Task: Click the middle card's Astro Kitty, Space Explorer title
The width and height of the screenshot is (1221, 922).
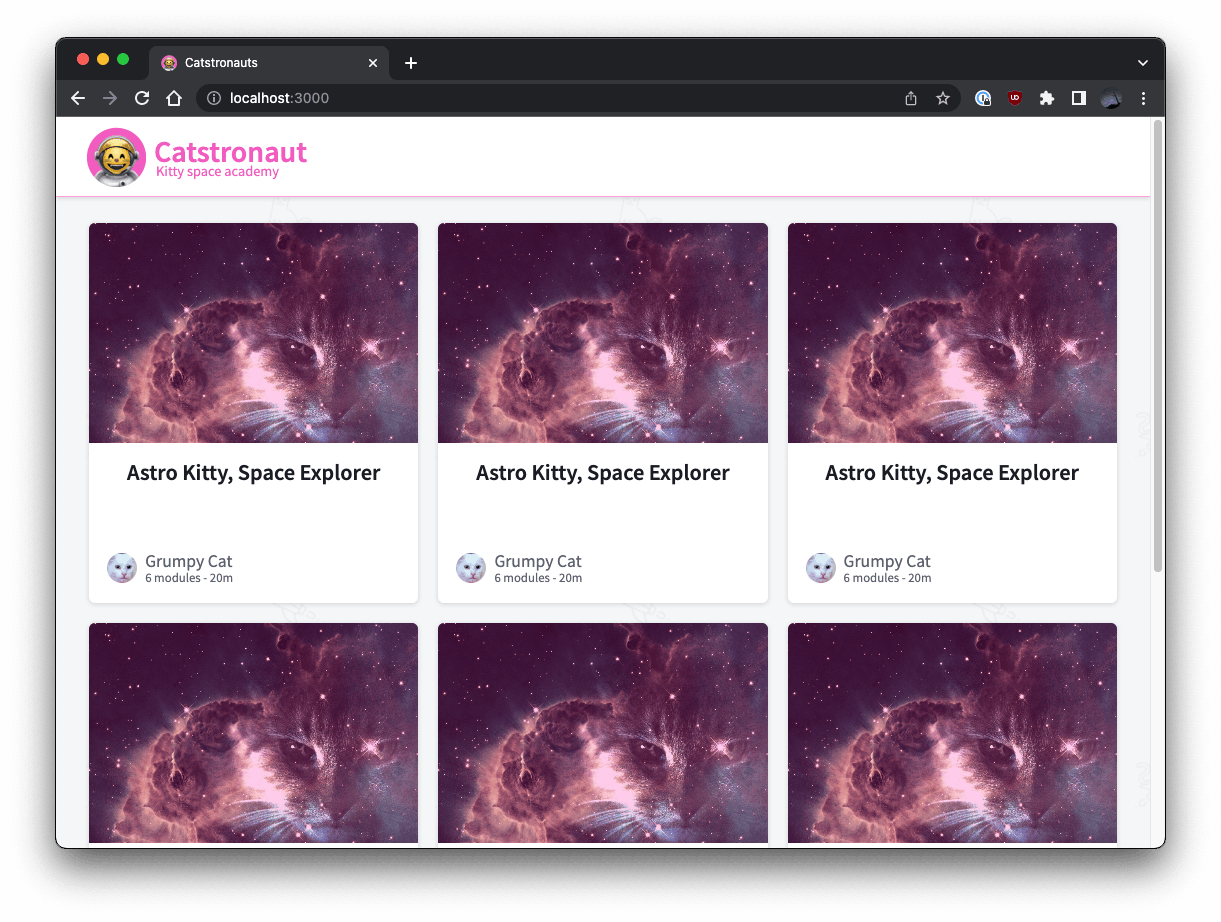Action: tap(603, 473)
